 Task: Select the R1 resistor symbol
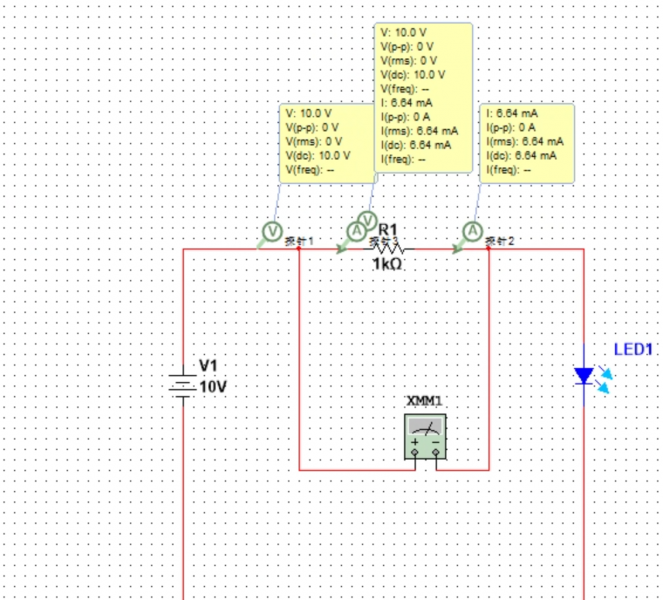tap(389, 249)
